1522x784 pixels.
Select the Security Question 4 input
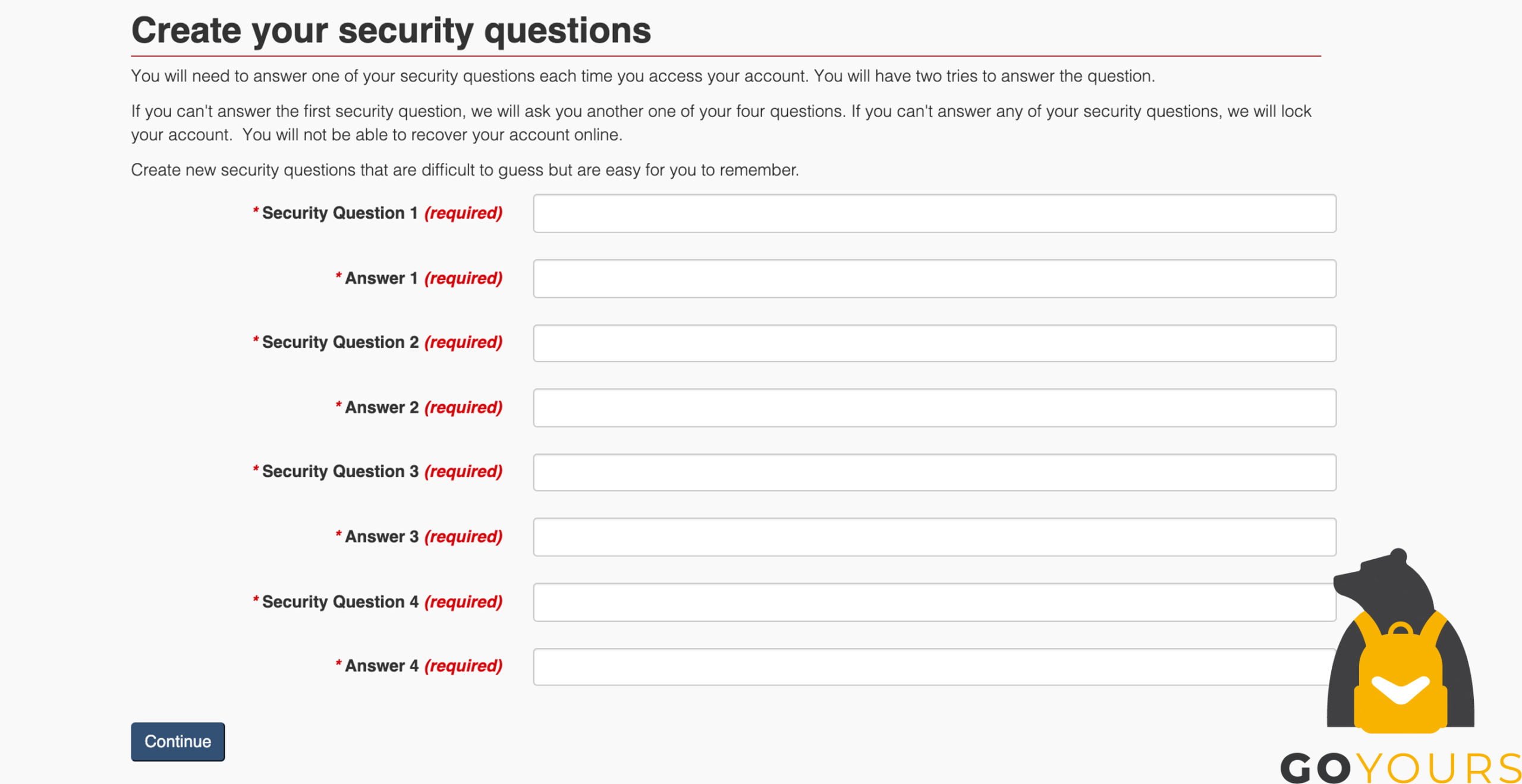point(934,602)
